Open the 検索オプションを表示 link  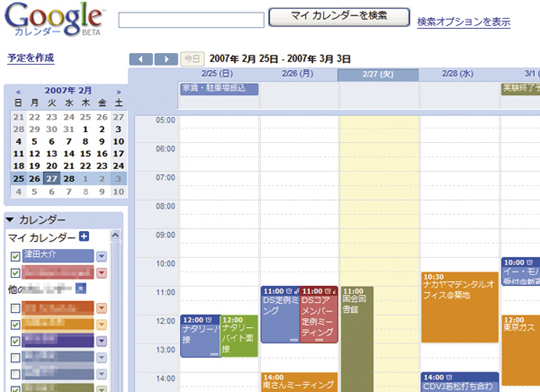[464, 22]
